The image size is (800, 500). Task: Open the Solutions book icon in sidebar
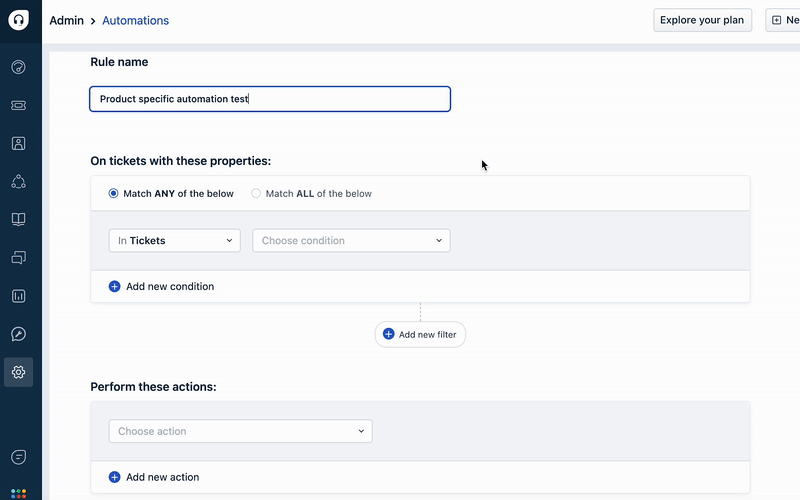click(19, 219)
